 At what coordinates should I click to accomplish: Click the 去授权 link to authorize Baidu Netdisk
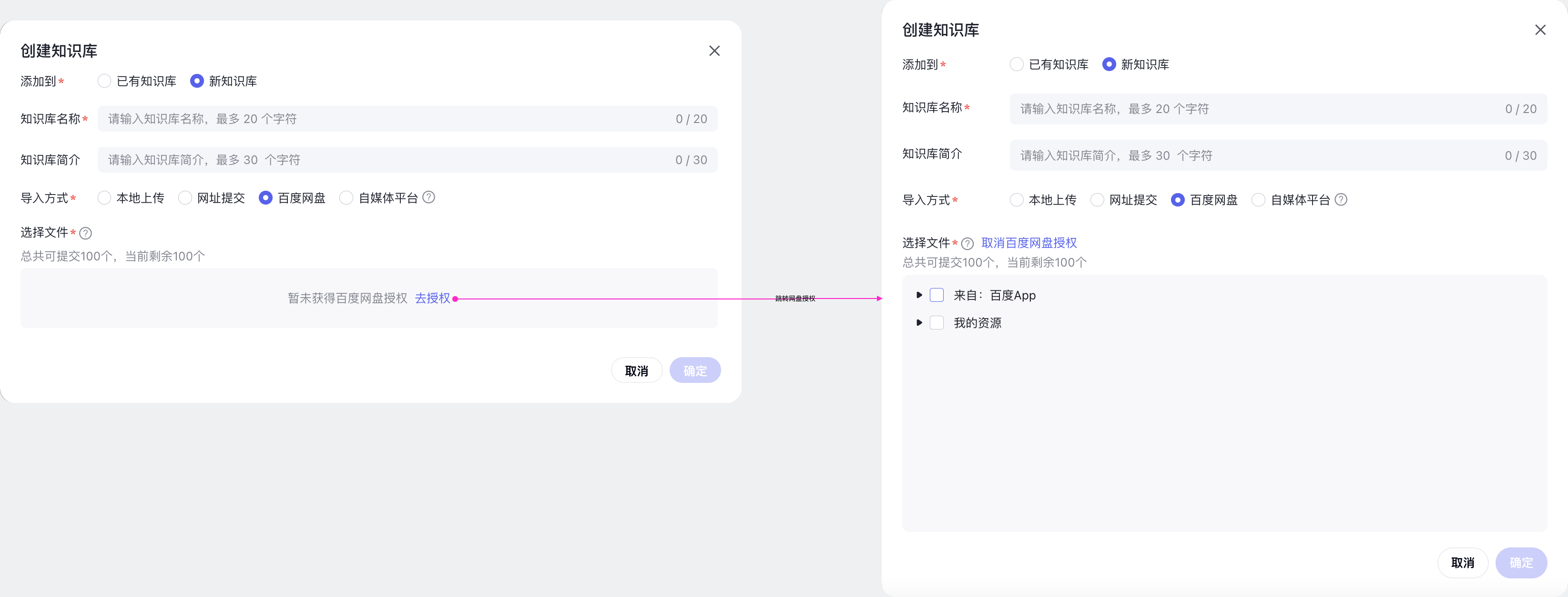(433, 298)
